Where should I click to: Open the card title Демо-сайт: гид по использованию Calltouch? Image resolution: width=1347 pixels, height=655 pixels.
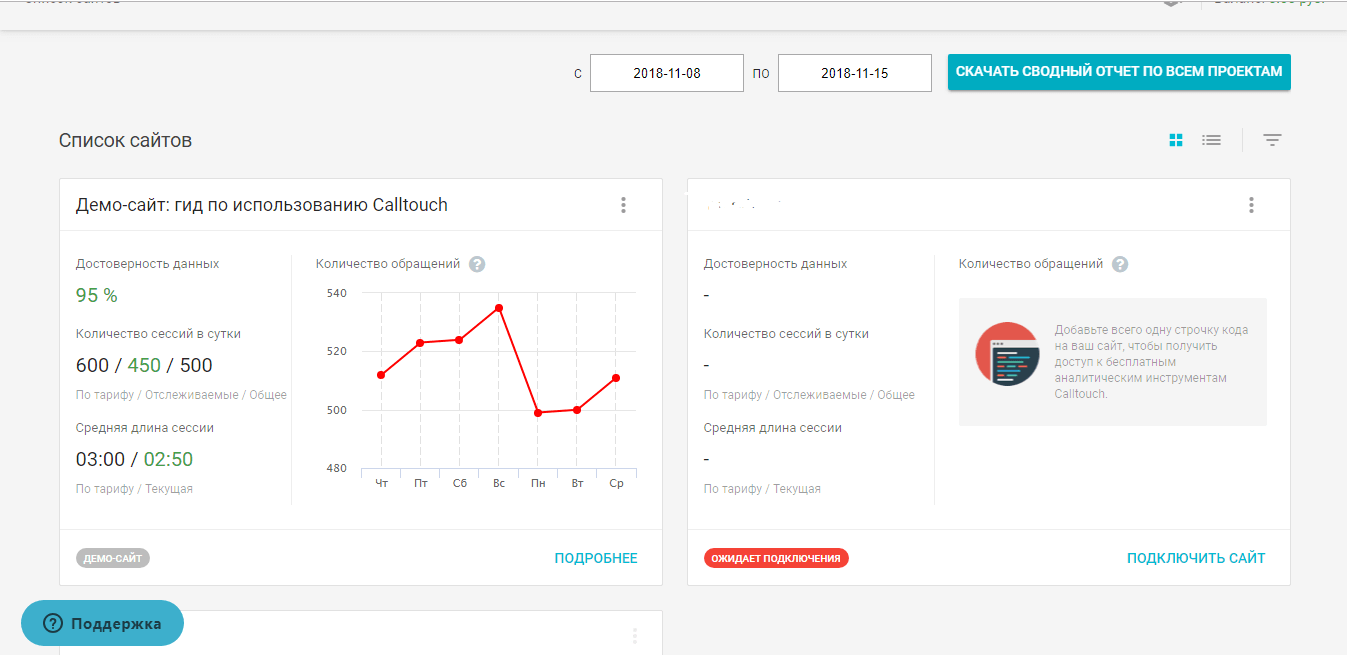[x=262, y=205]
